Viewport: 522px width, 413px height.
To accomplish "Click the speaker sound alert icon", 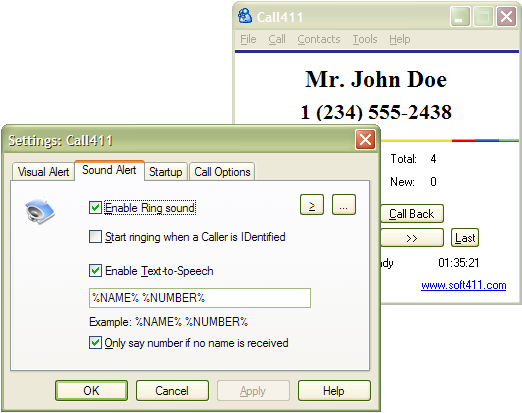I will [x=40, y=210].
